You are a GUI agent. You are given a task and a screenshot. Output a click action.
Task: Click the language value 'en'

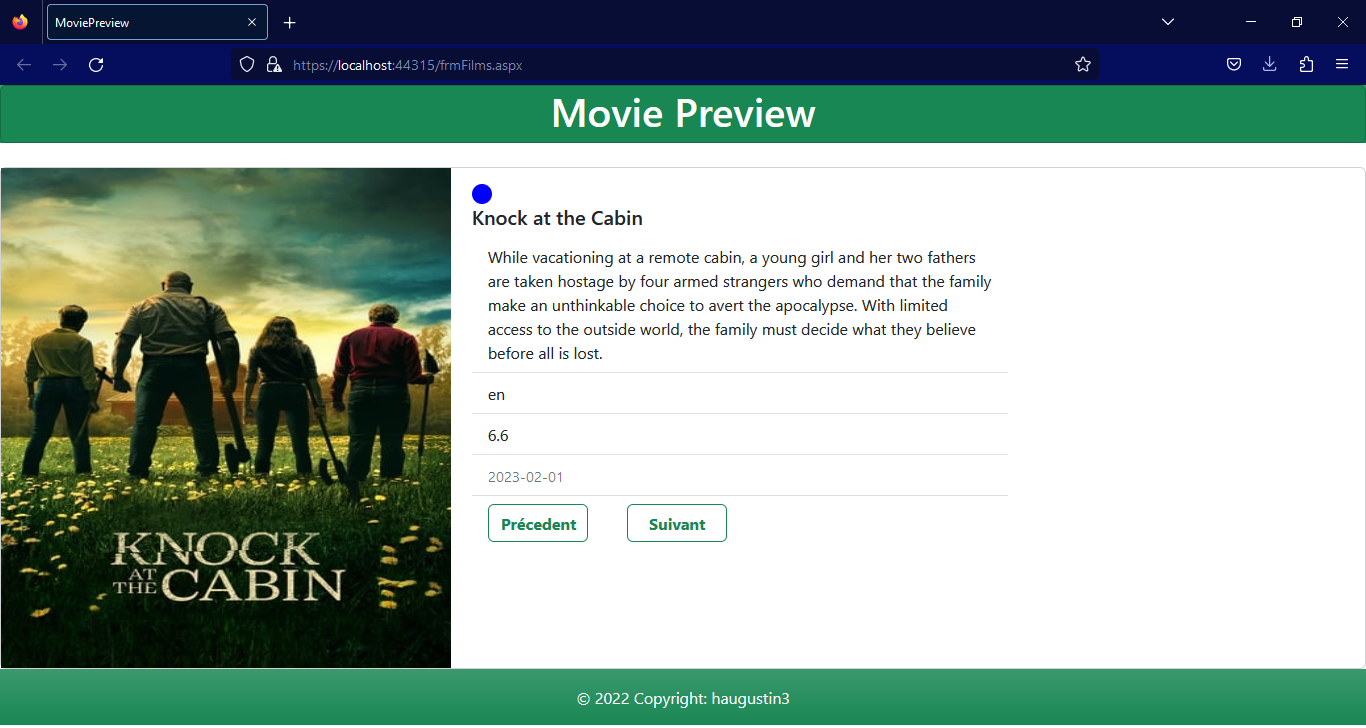[x=496, y=395]
